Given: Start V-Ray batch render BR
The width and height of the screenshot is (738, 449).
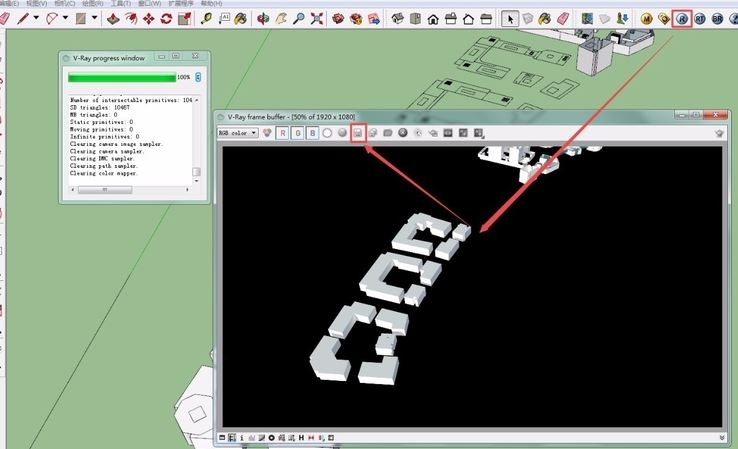Looking at the screenshot, I should pos(717,19).
